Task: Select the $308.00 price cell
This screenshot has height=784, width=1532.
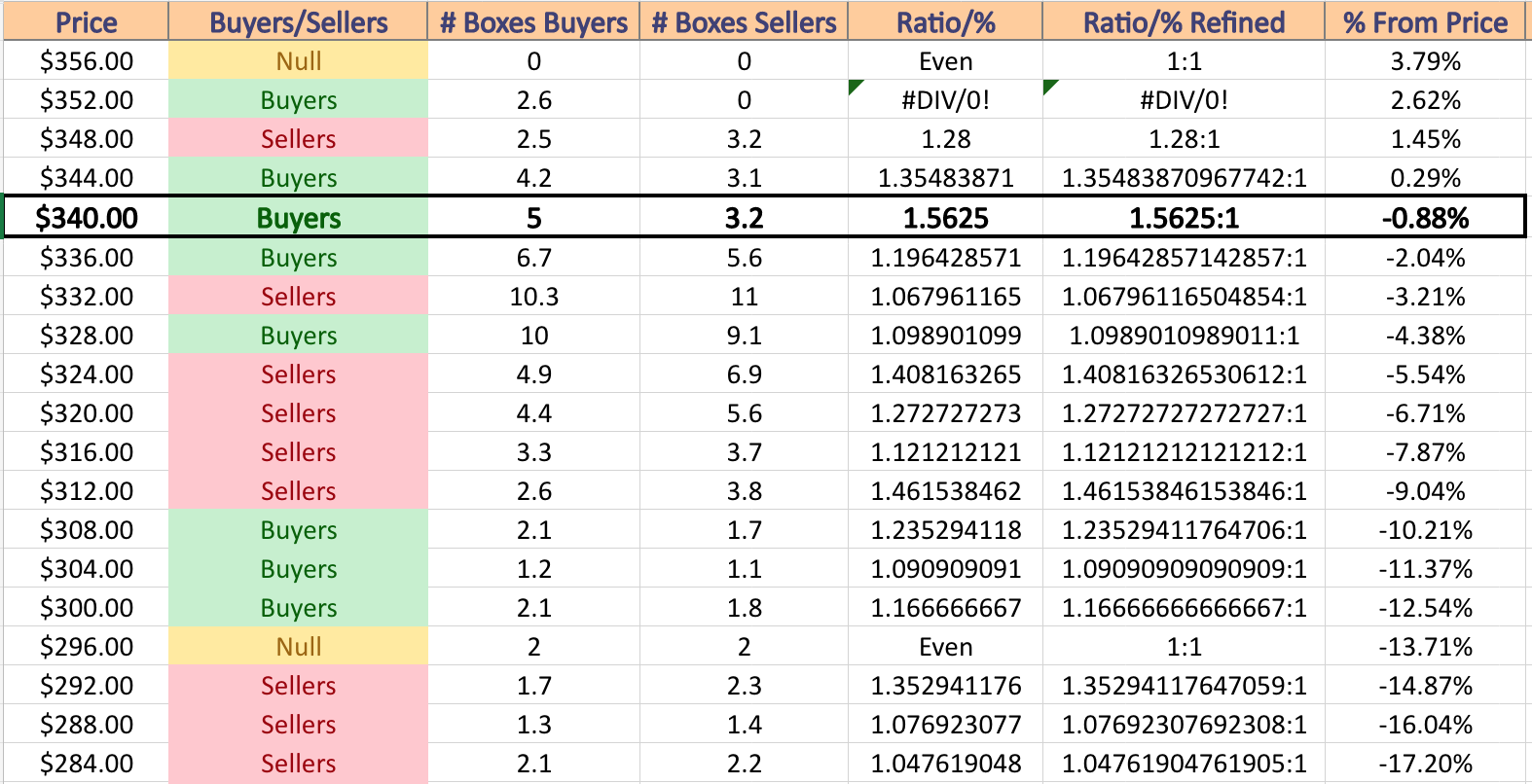Action: 86,530
